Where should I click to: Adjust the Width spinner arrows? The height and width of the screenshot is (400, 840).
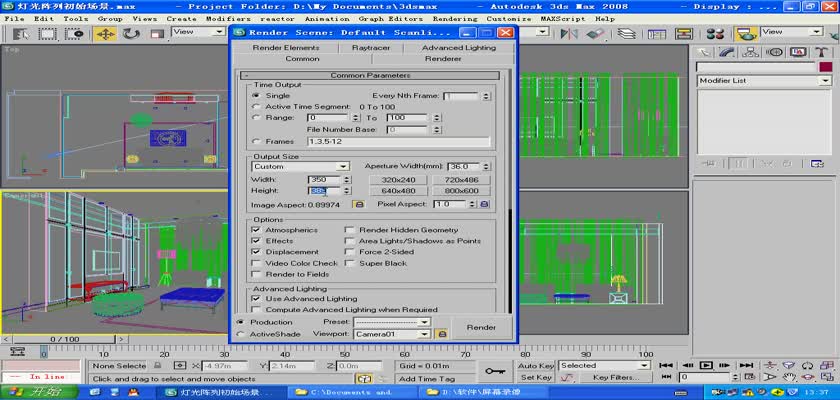[347, 180]
